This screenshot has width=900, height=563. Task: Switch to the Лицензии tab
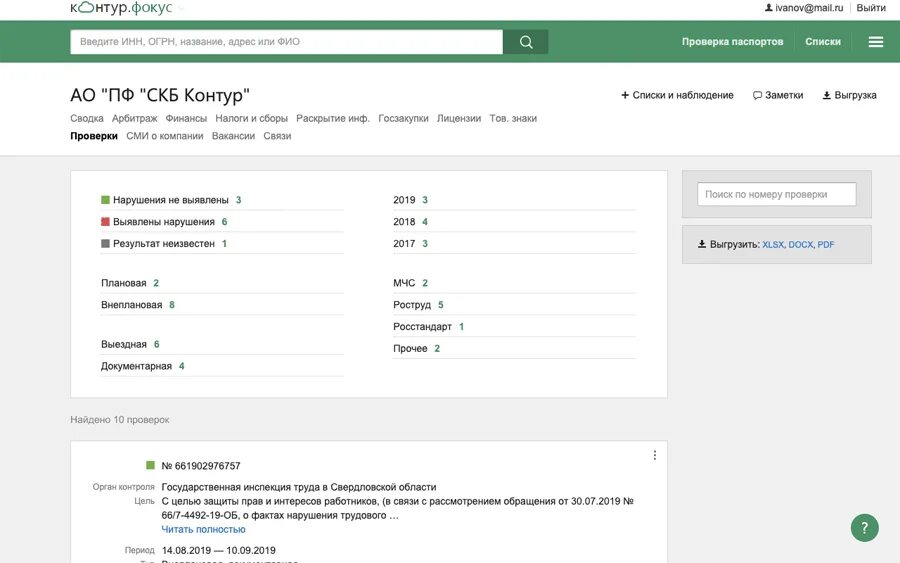(x=459, y=118)
